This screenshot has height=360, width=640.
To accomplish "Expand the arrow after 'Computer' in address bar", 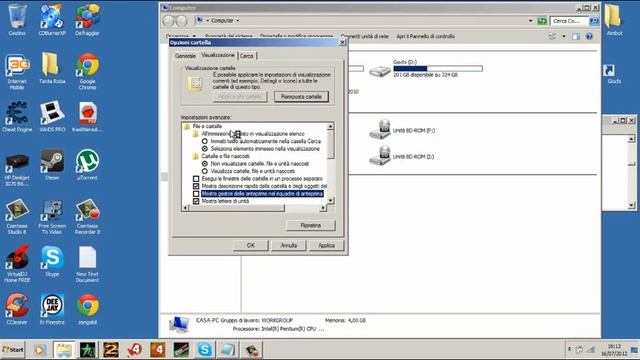I will click(238, 20).
